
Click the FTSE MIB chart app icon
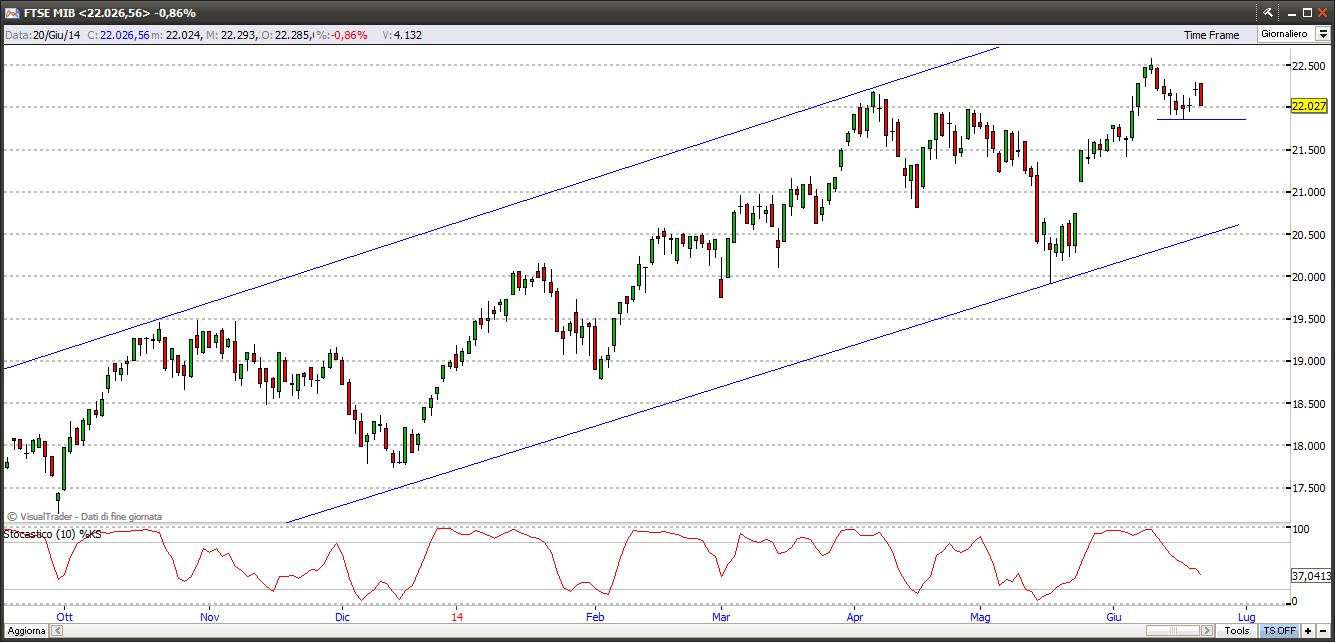[x=12, y=12]
